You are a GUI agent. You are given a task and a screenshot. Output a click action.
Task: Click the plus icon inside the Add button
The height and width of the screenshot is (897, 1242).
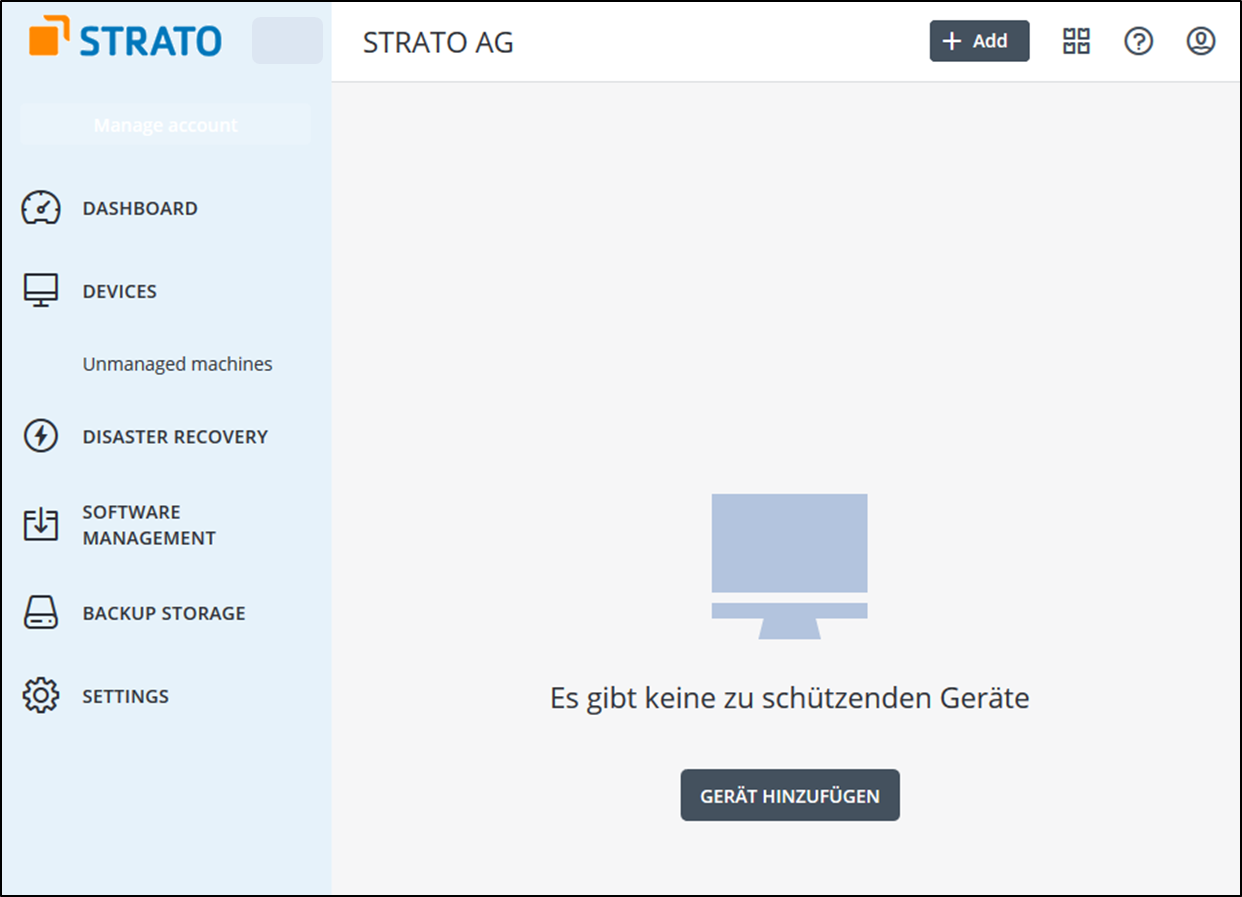pos(952,41)
